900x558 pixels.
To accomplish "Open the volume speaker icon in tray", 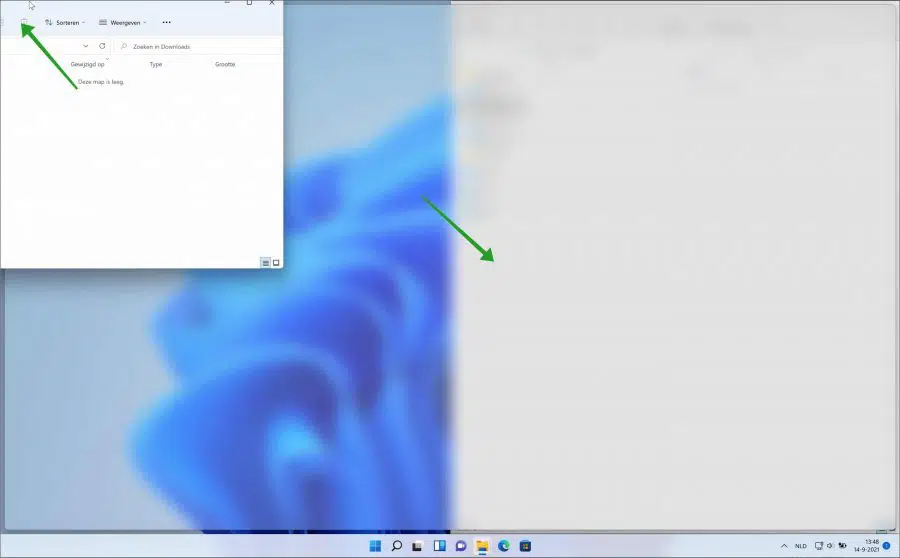I will click(830, 546).
